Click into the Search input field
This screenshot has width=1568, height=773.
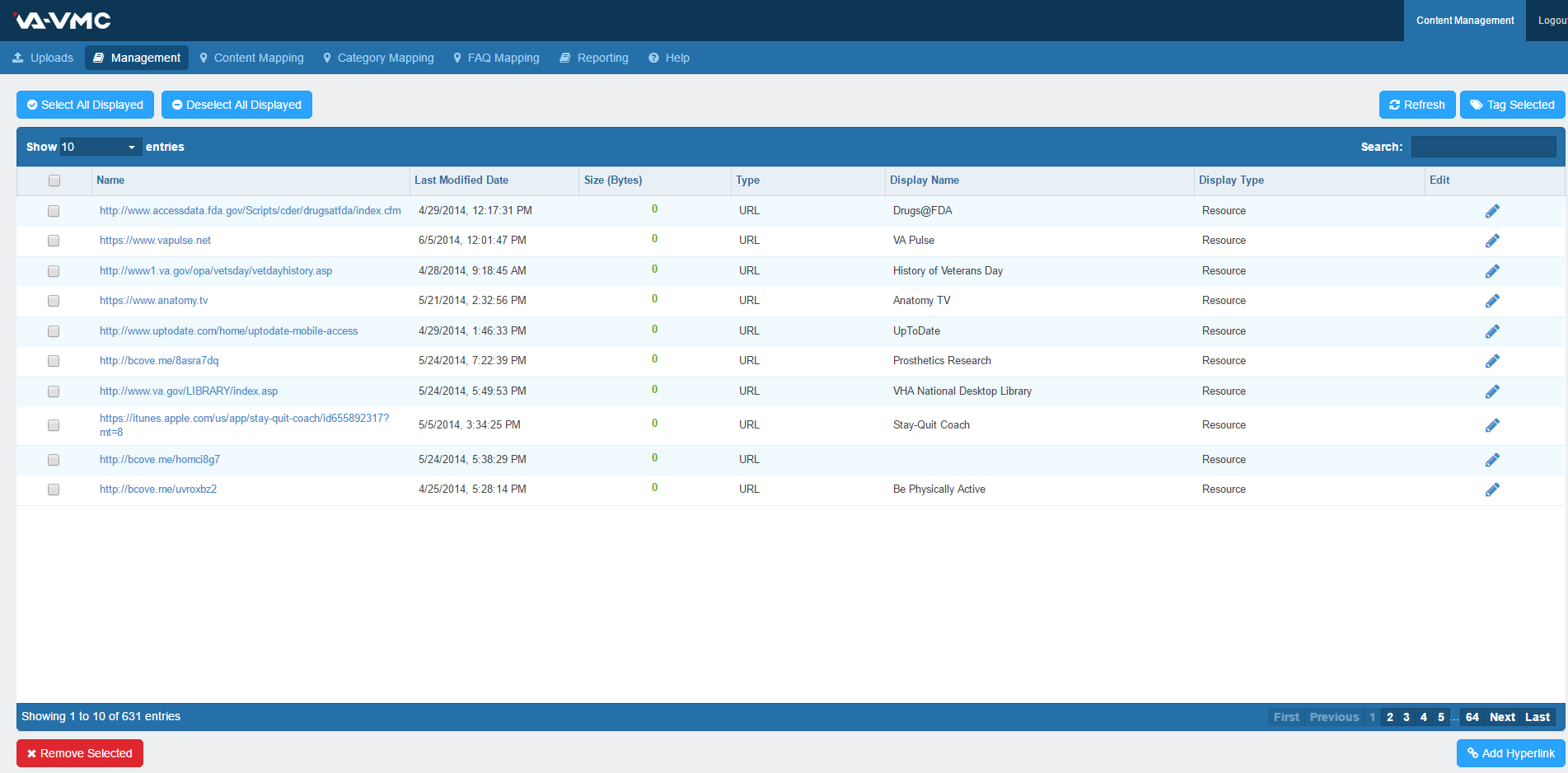click(x=1483, y=147)
